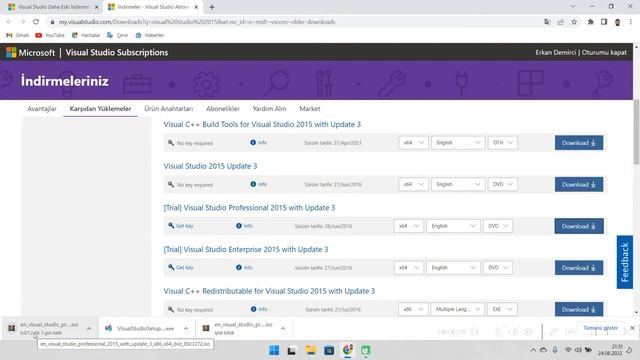Open the Haberler bookmark
Viewport: 640px width, 360px height.
tap(150, 35)
